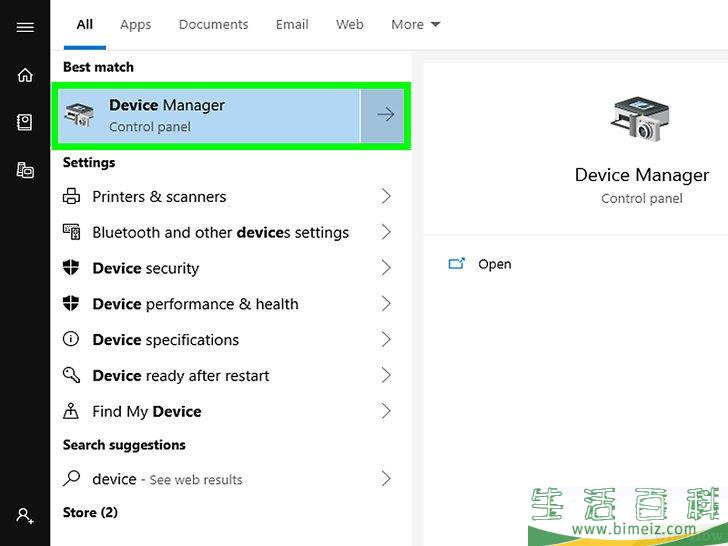The height and width of the screenshot is (546, 728).
Task: Click the Store (2) heading
Action: tap(90, 512)
